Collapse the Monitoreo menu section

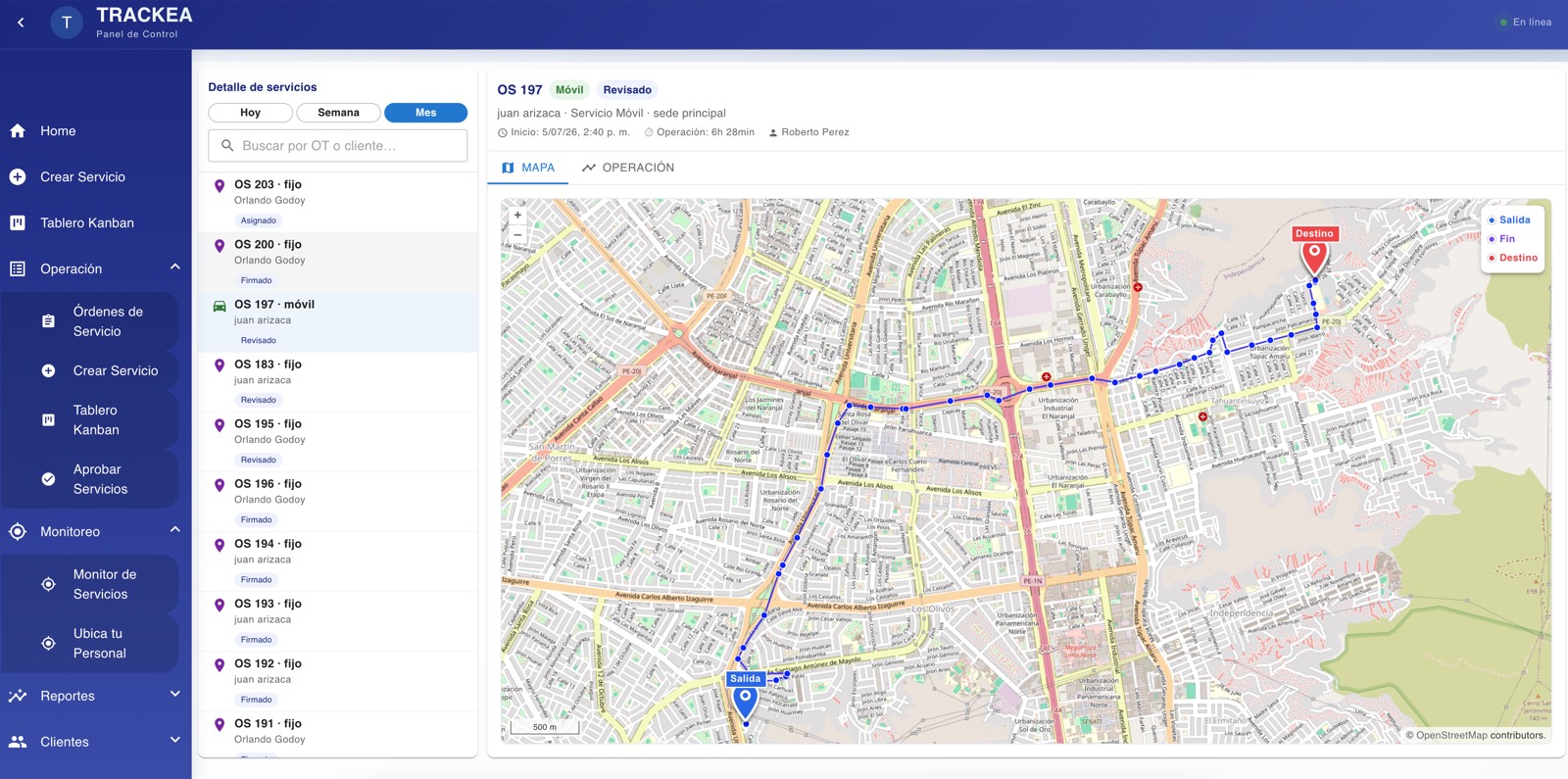pyautogui.click(x=175, y=529)
